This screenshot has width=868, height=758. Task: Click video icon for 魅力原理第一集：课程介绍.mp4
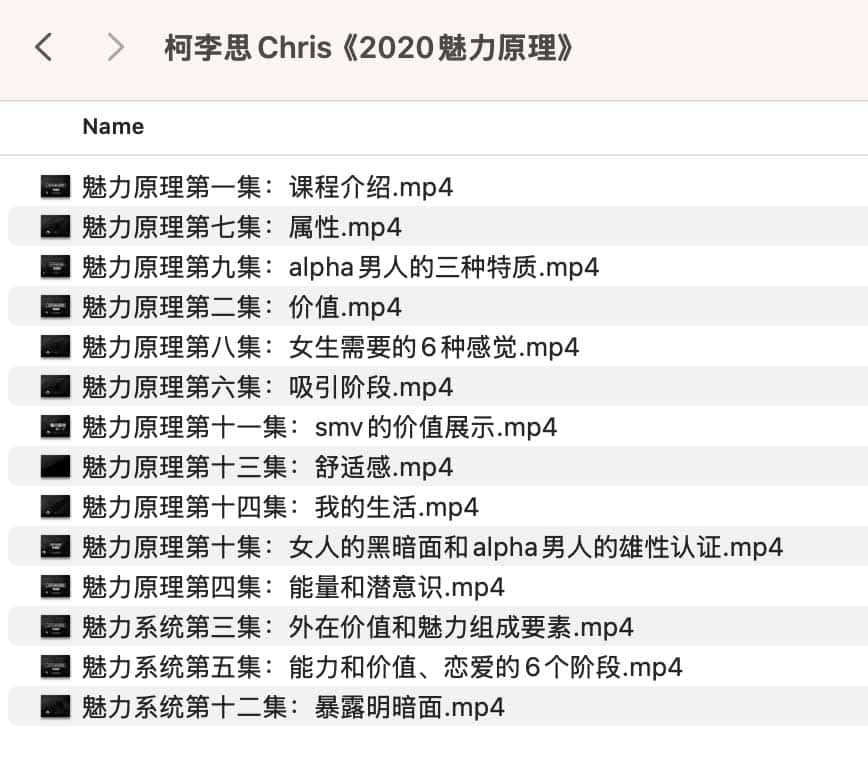55,187
